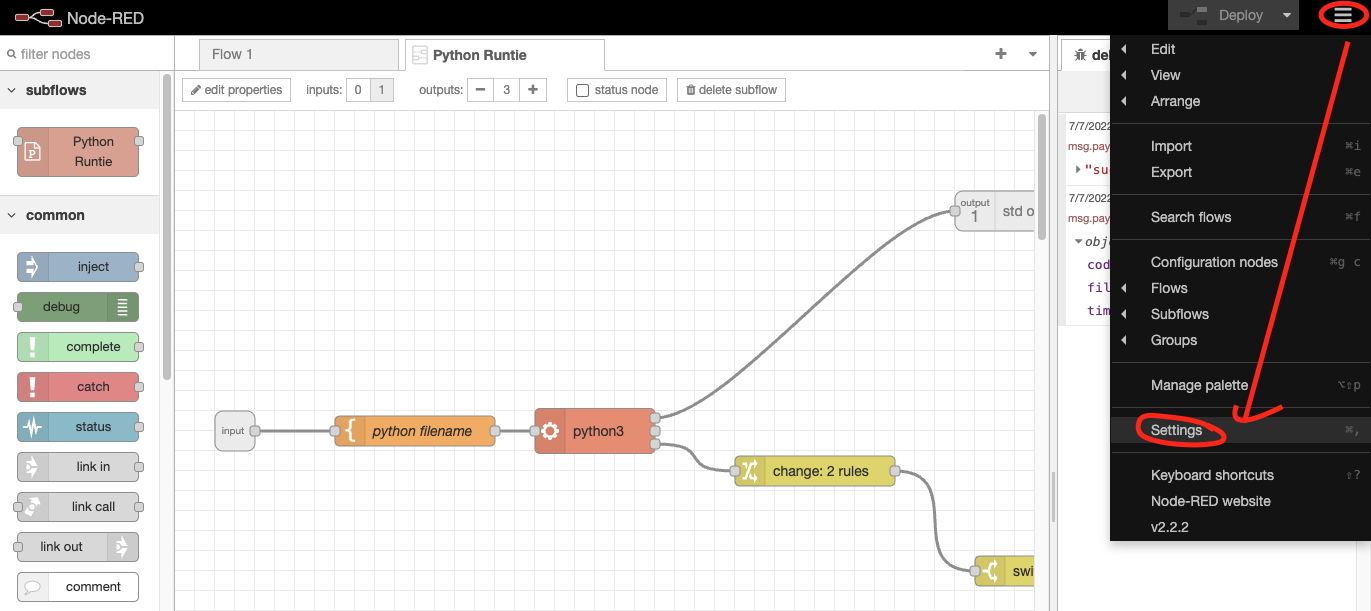Open the hamburger main menu icon
Viewport: 1371px width, 611px height.
point(1342,15)
